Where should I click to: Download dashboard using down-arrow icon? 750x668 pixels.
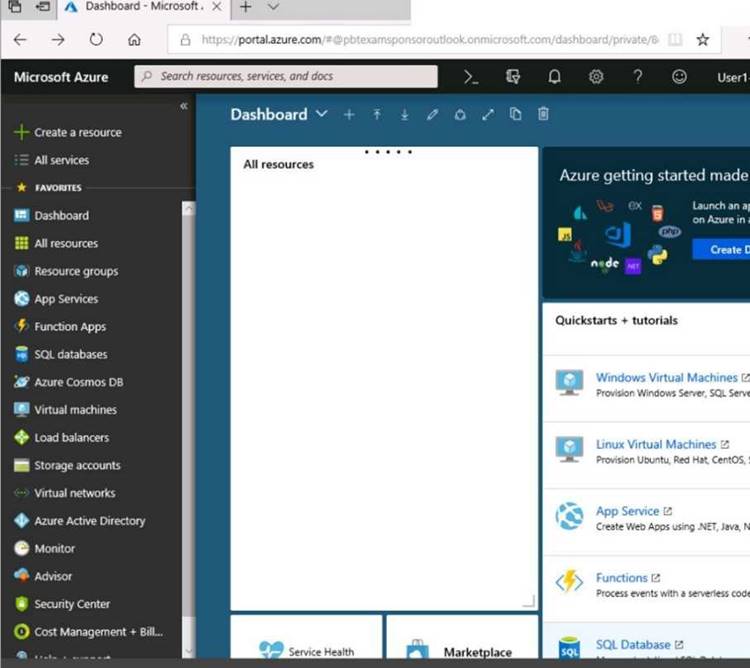click(x=405, y=115)
